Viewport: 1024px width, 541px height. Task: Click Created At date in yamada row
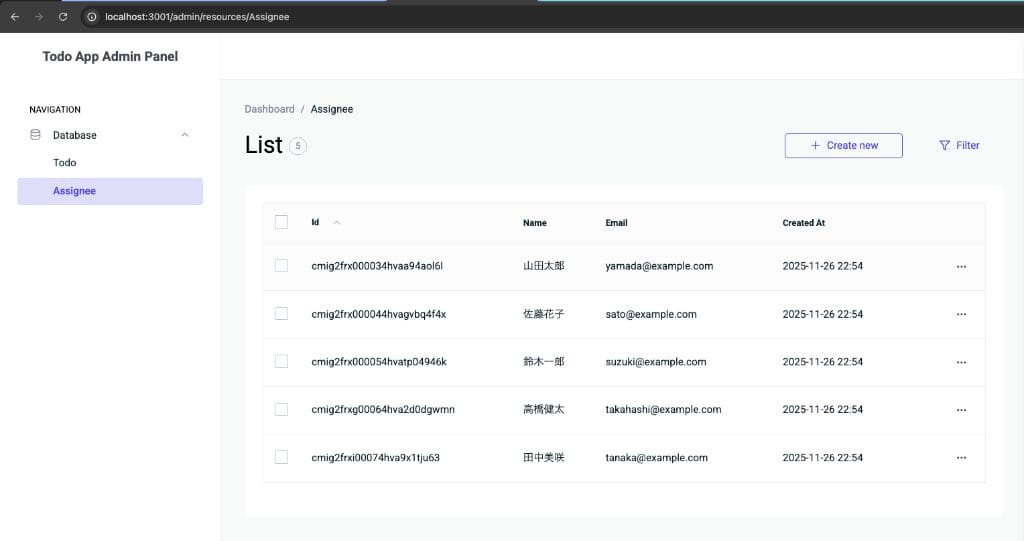(x=823, y=266)
